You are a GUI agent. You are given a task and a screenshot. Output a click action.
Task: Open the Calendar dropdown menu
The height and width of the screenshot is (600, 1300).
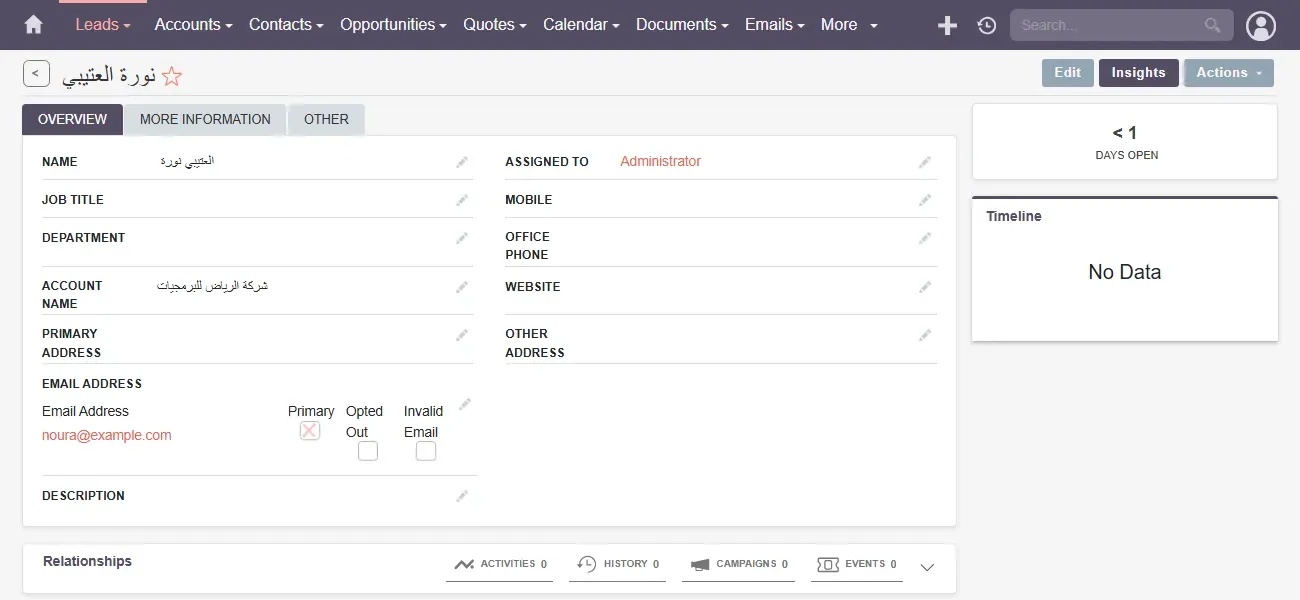581,25
